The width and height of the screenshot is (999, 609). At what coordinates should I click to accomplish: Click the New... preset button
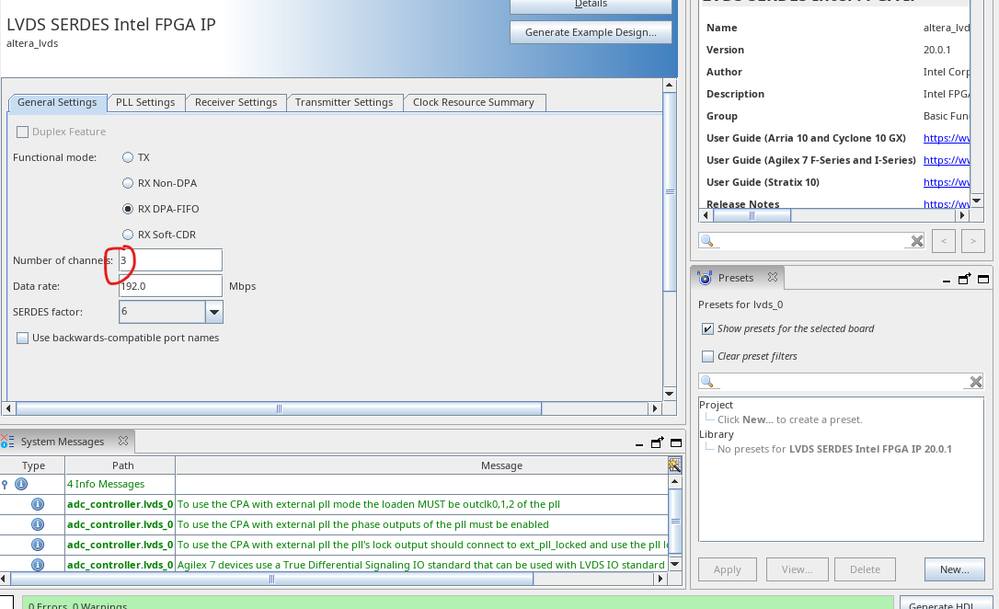954,570
